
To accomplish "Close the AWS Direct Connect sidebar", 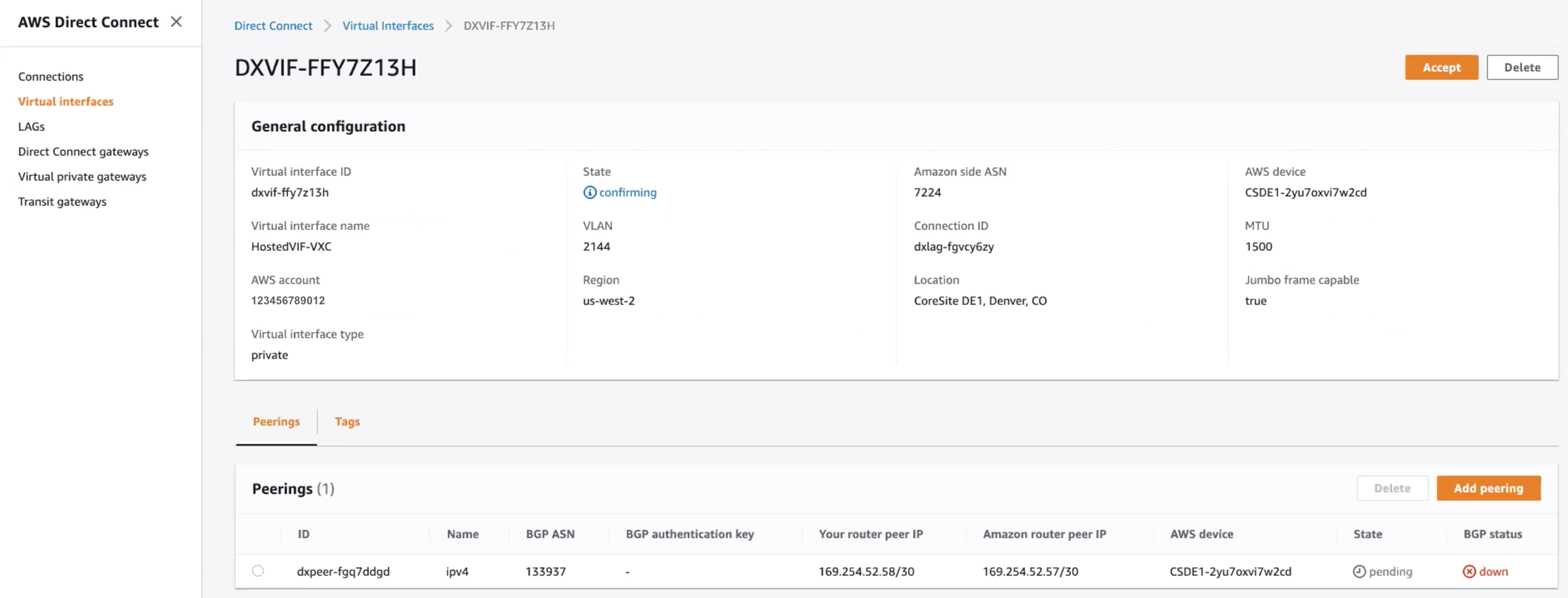I will pos(176,21).
